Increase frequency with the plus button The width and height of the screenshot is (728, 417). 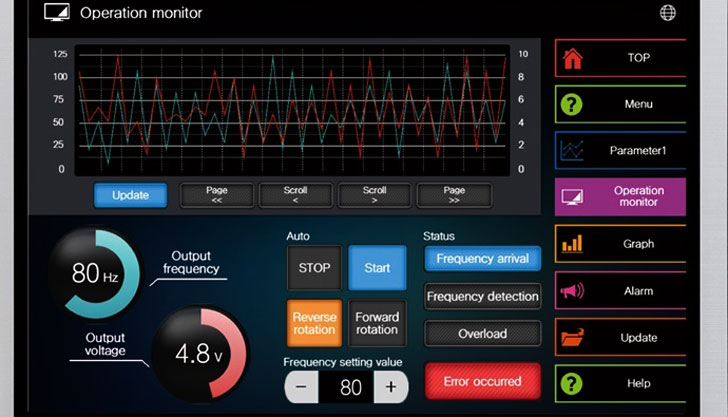click(x=391, y=387)
